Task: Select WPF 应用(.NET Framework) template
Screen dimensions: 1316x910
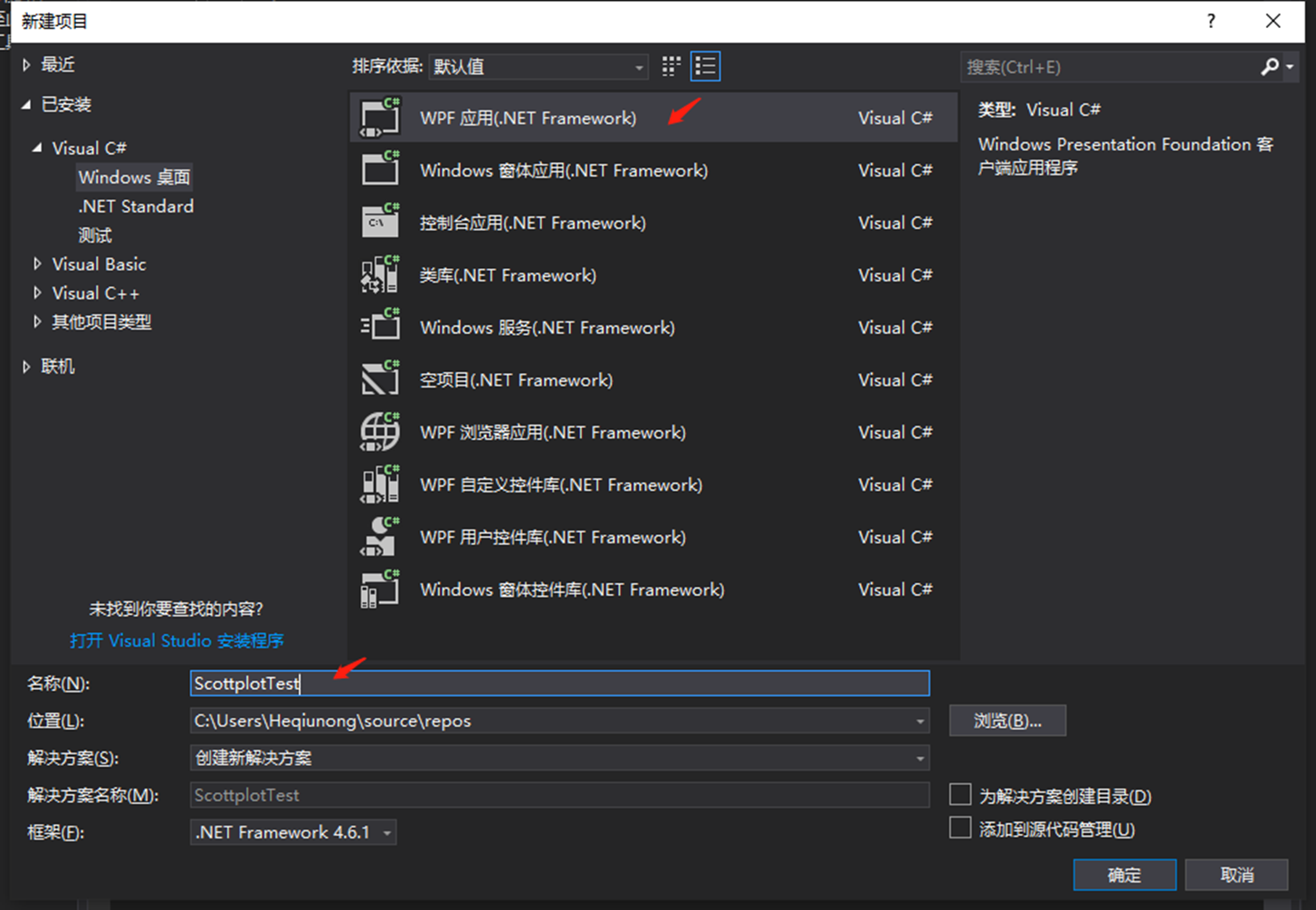Action: 653,118
